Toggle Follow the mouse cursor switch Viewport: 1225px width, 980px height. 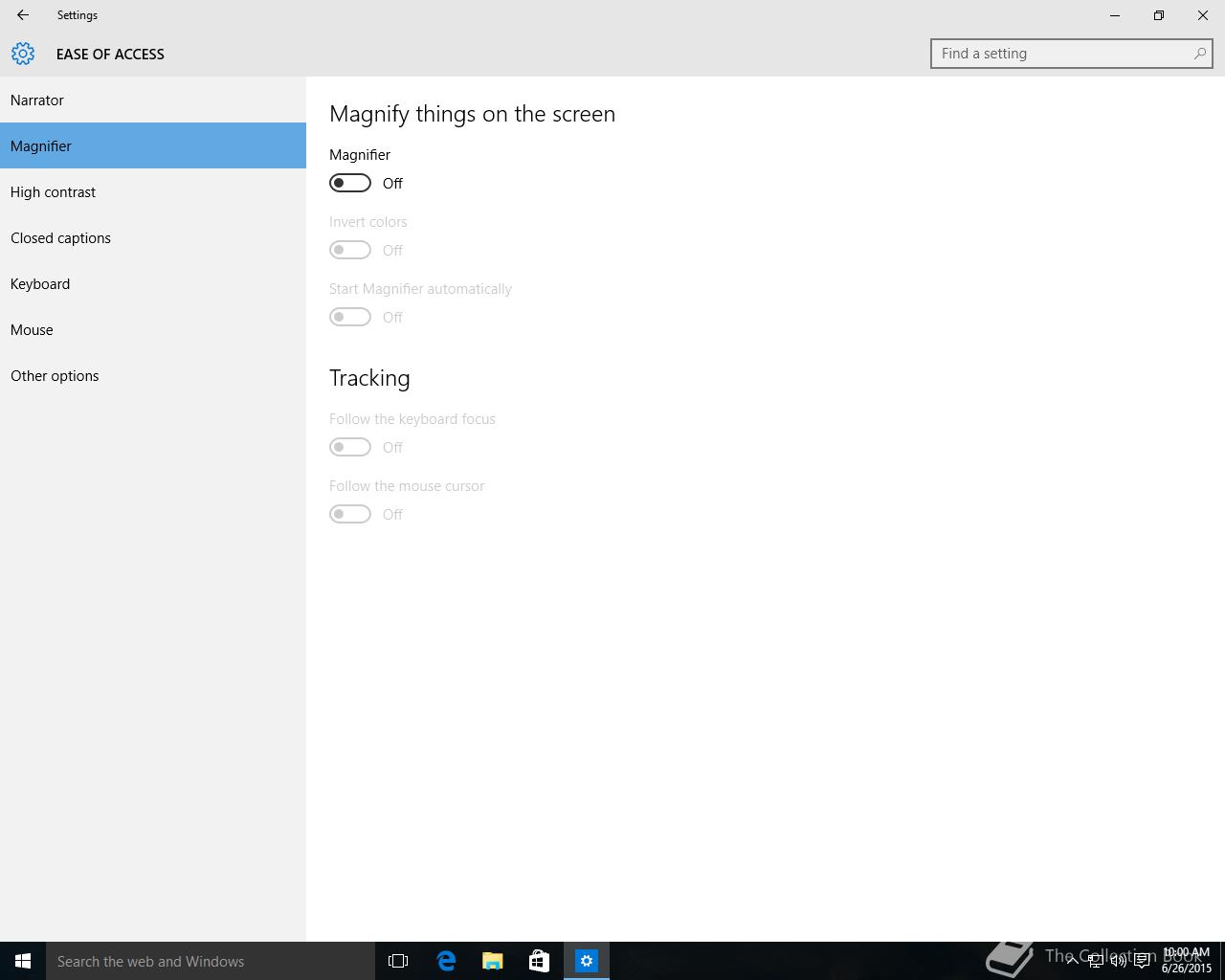pos(350,514)
